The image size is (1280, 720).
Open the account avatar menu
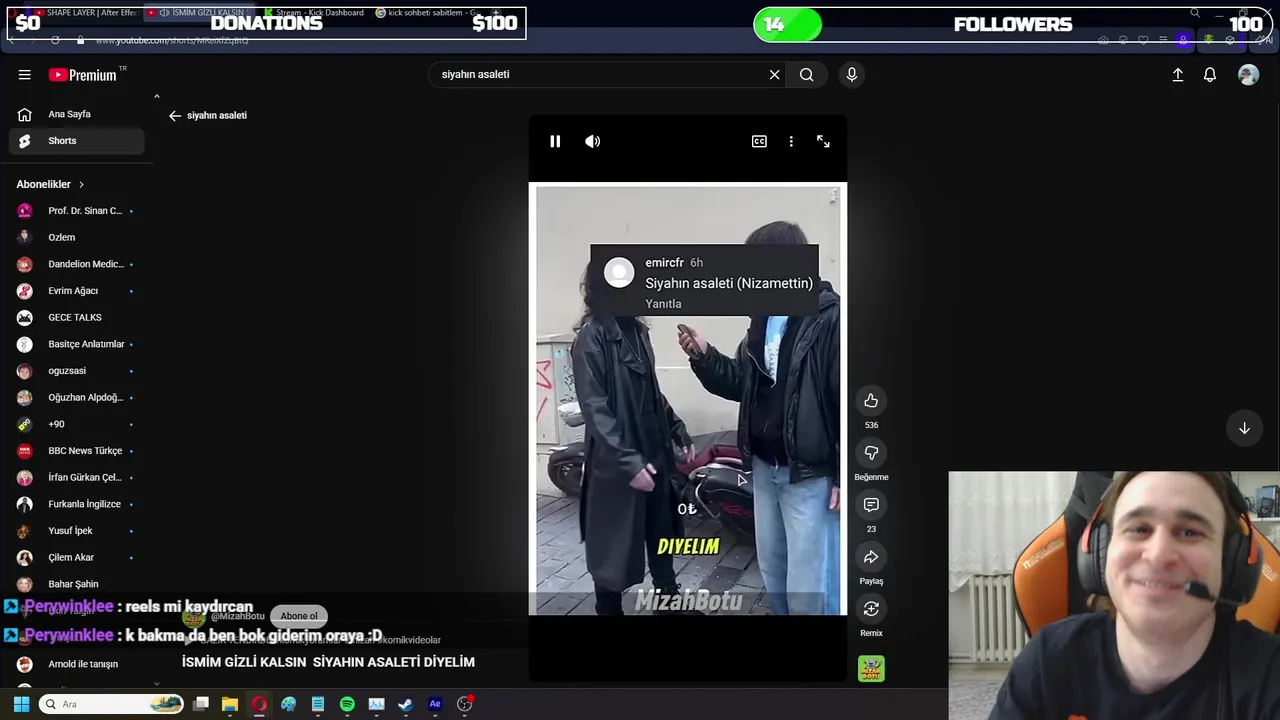tap(1248, 75)
